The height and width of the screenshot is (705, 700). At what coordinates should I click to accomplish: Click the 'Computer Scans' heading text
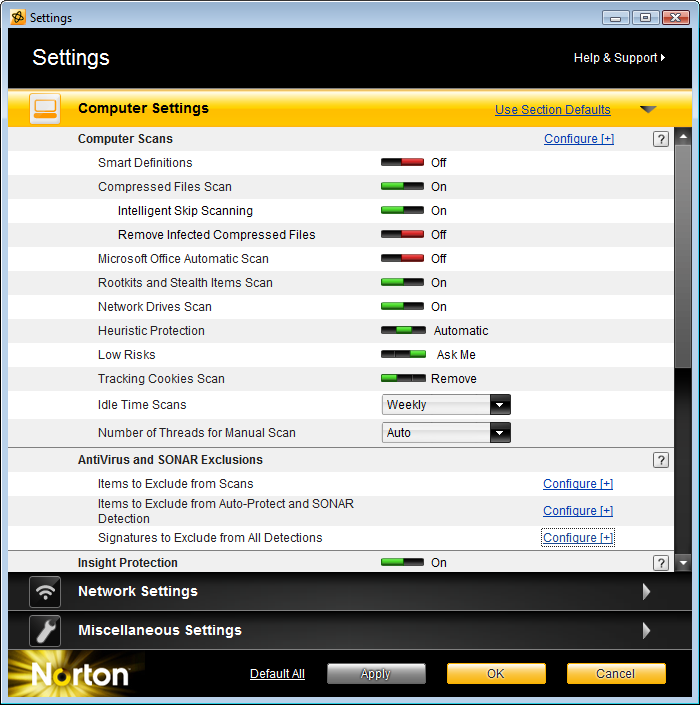(125, 139)
